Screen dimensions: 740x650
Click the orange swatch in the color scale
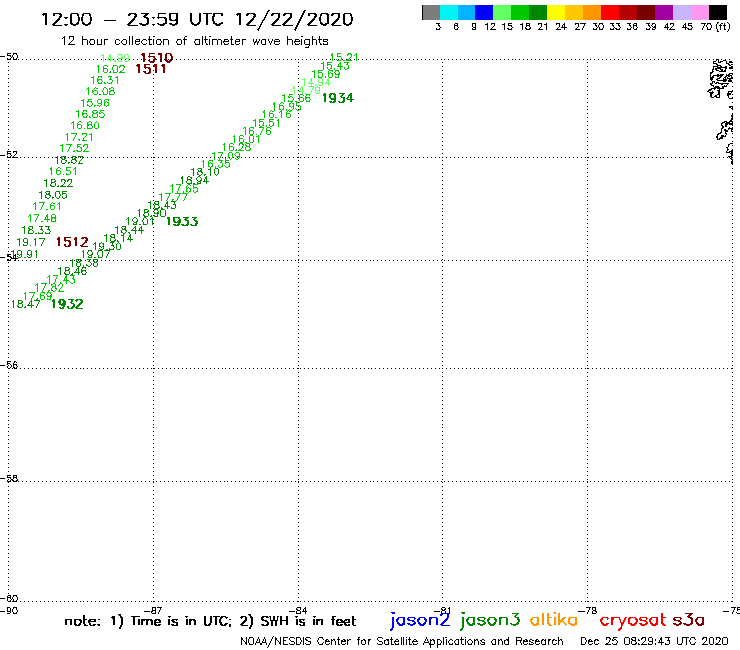592,12
